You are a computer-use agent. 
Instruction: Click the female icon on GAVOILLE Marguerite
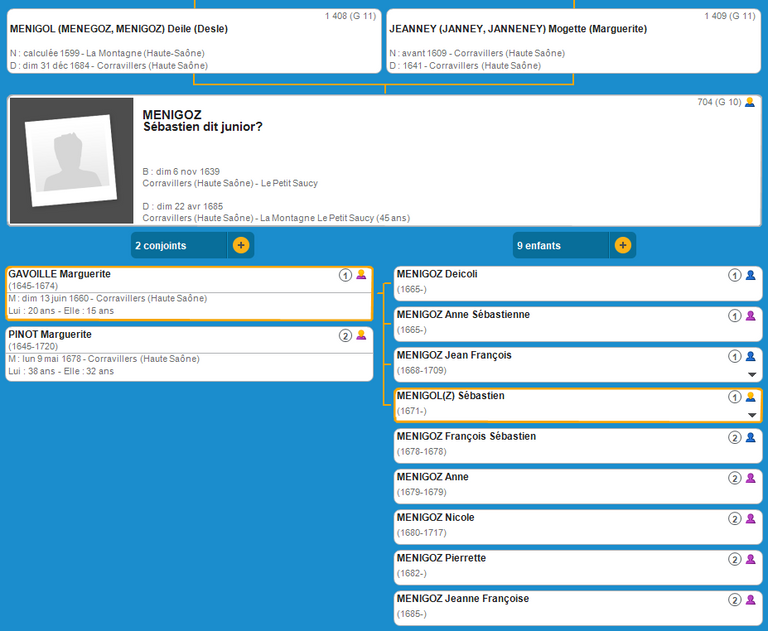tap(361, 275)
